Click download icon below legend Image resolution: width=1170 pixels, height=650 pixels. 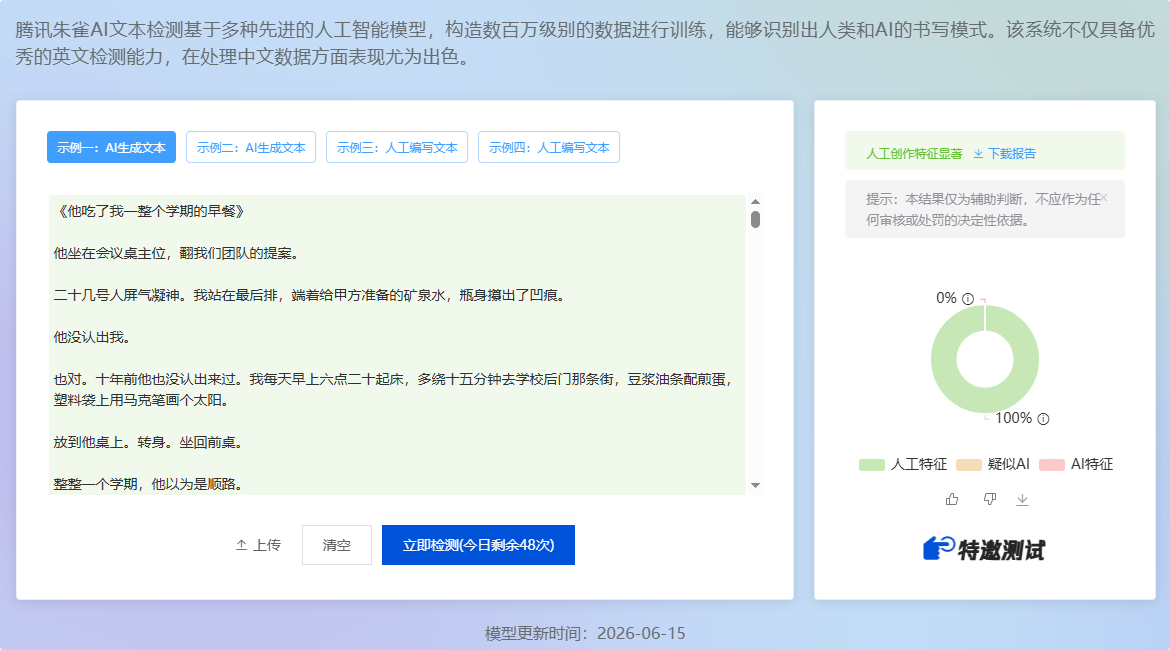1022,499
